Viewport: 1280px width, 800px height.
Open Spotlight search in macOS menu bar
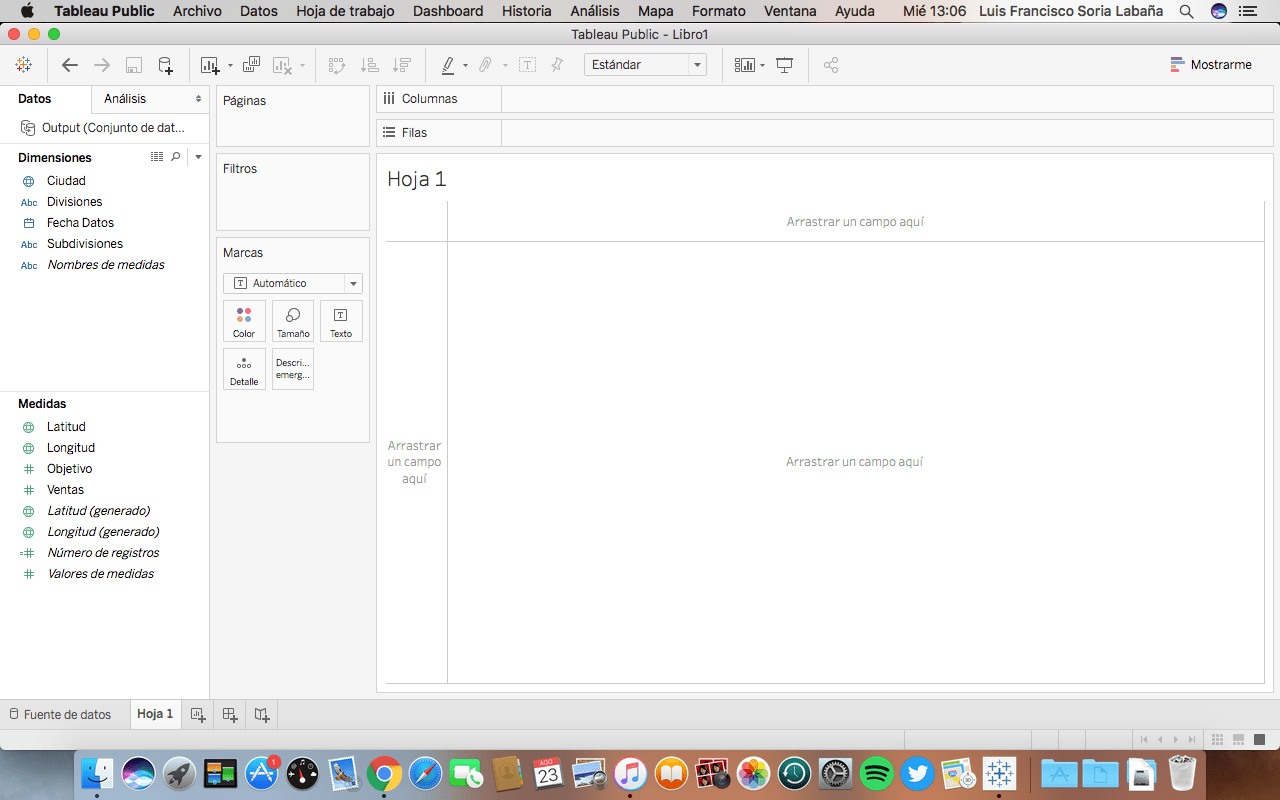[x=1186, y=11]
